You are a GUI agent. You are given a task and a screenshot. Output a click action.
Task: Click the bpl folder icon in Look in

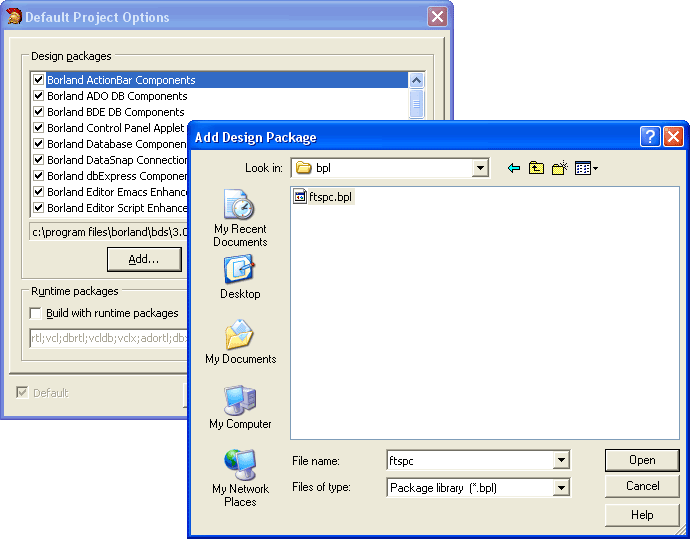pyautogui.click(x=303, y=168)
